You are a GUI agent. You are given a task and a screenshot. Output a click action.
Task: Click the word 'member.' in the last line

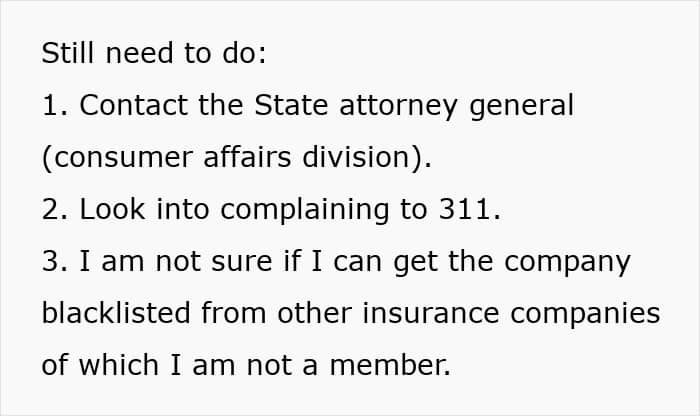(x=395, y=366)
